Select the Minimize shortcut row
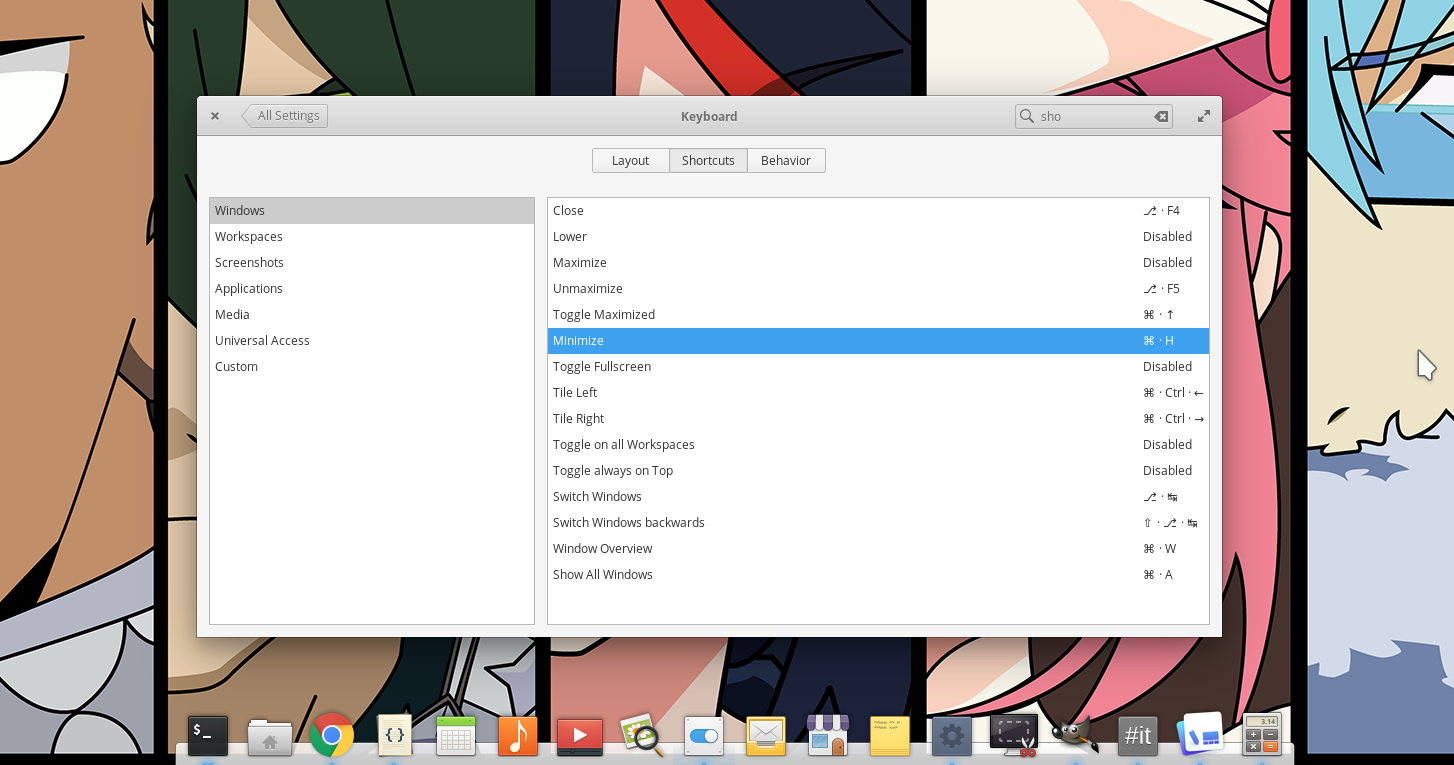 coord(878,340)
